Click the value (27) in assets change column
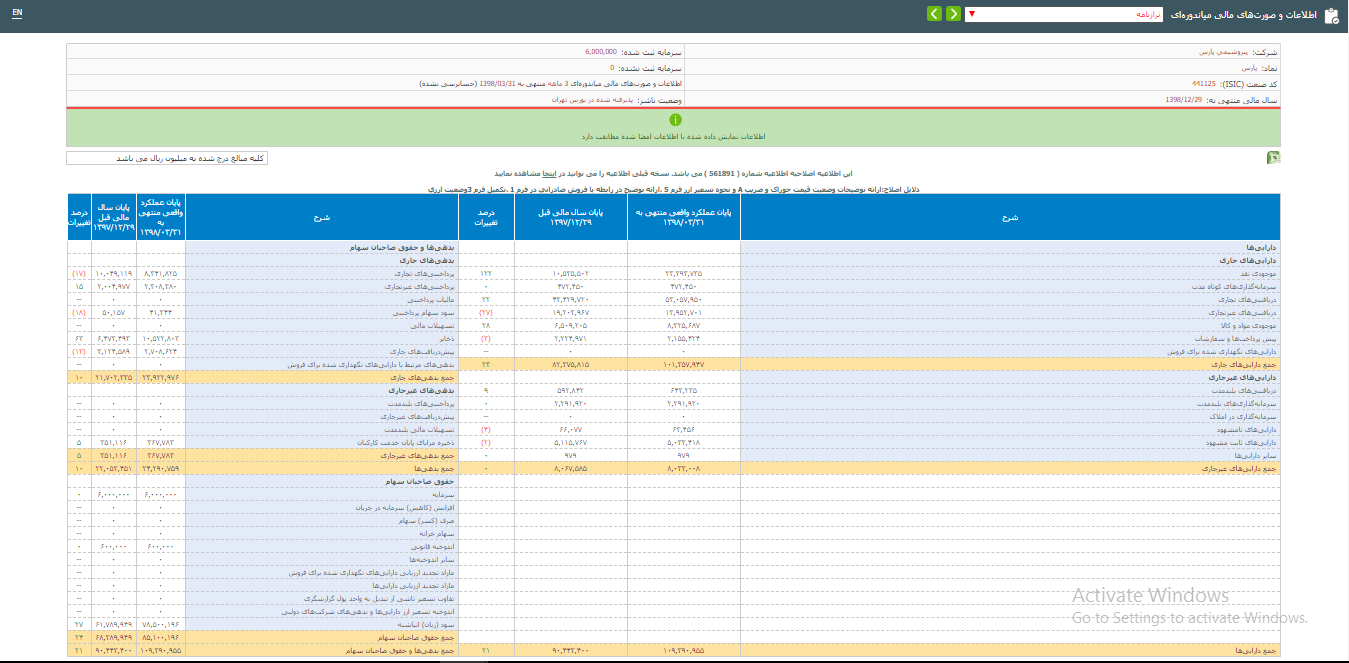This screenshot has width=1349, height=663. pos(485,312)
